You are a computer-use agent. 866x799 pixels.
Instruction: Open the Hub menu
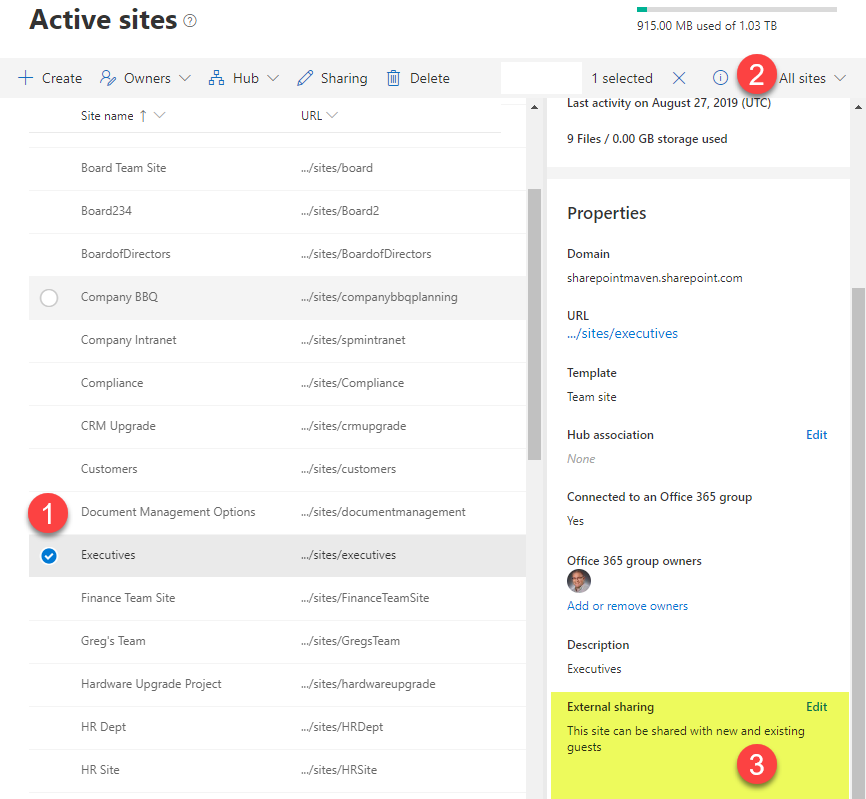click(243, 78)
